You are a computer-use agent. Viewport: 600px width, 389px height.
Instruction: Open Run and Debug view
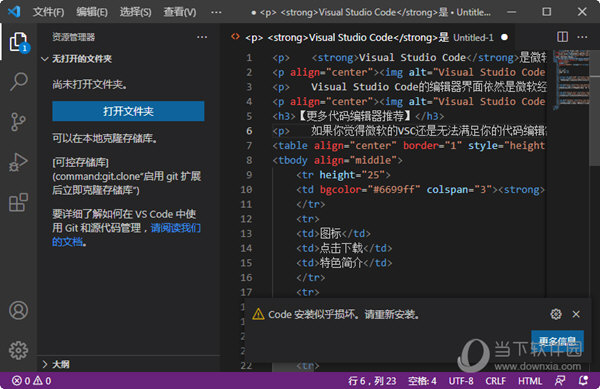[18, 162]
